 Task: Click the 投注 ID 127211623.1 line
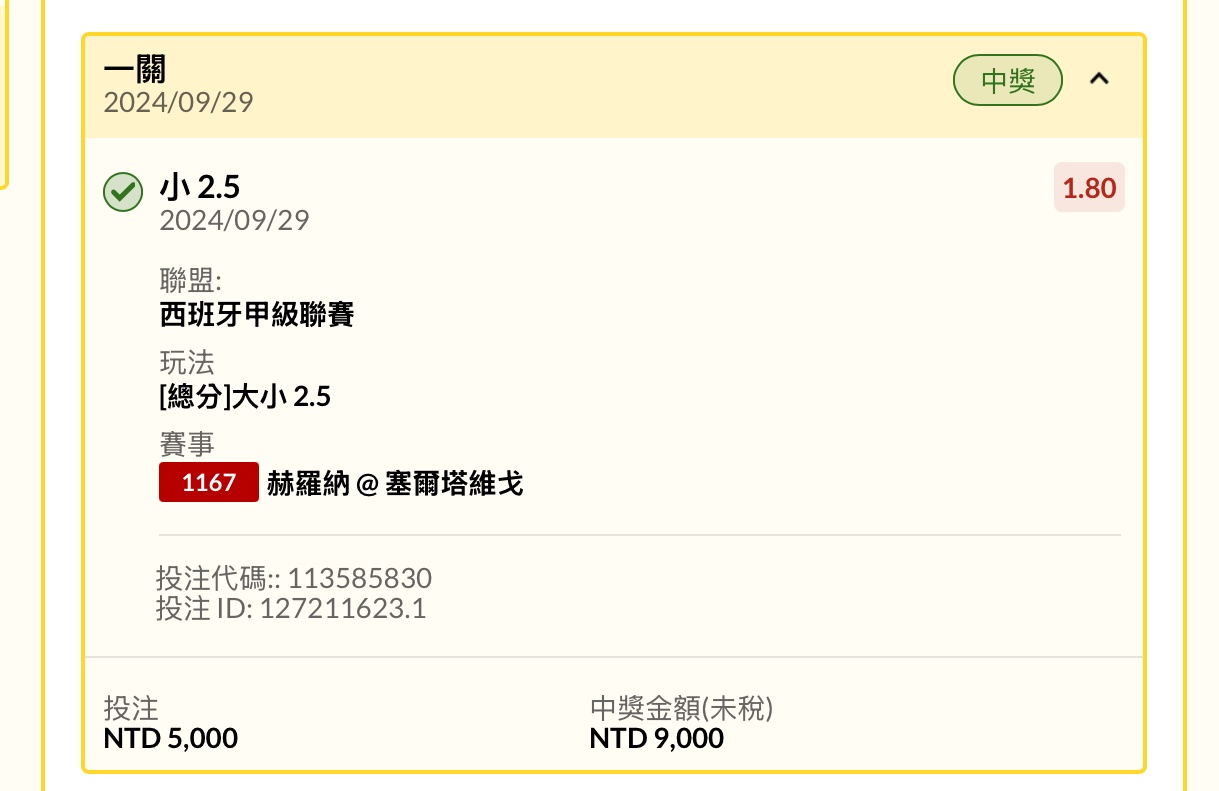coord(291,608)
